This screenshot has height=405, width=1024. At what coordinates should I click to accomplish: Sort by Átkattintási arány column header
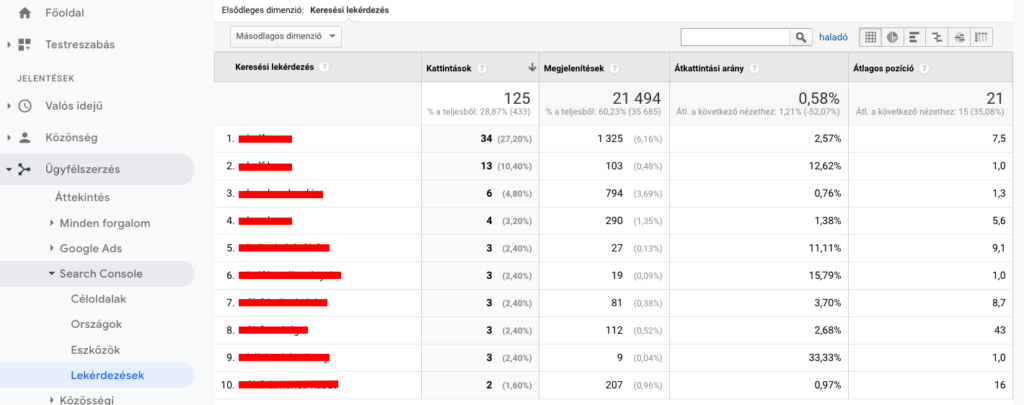(x=711, y=68)
